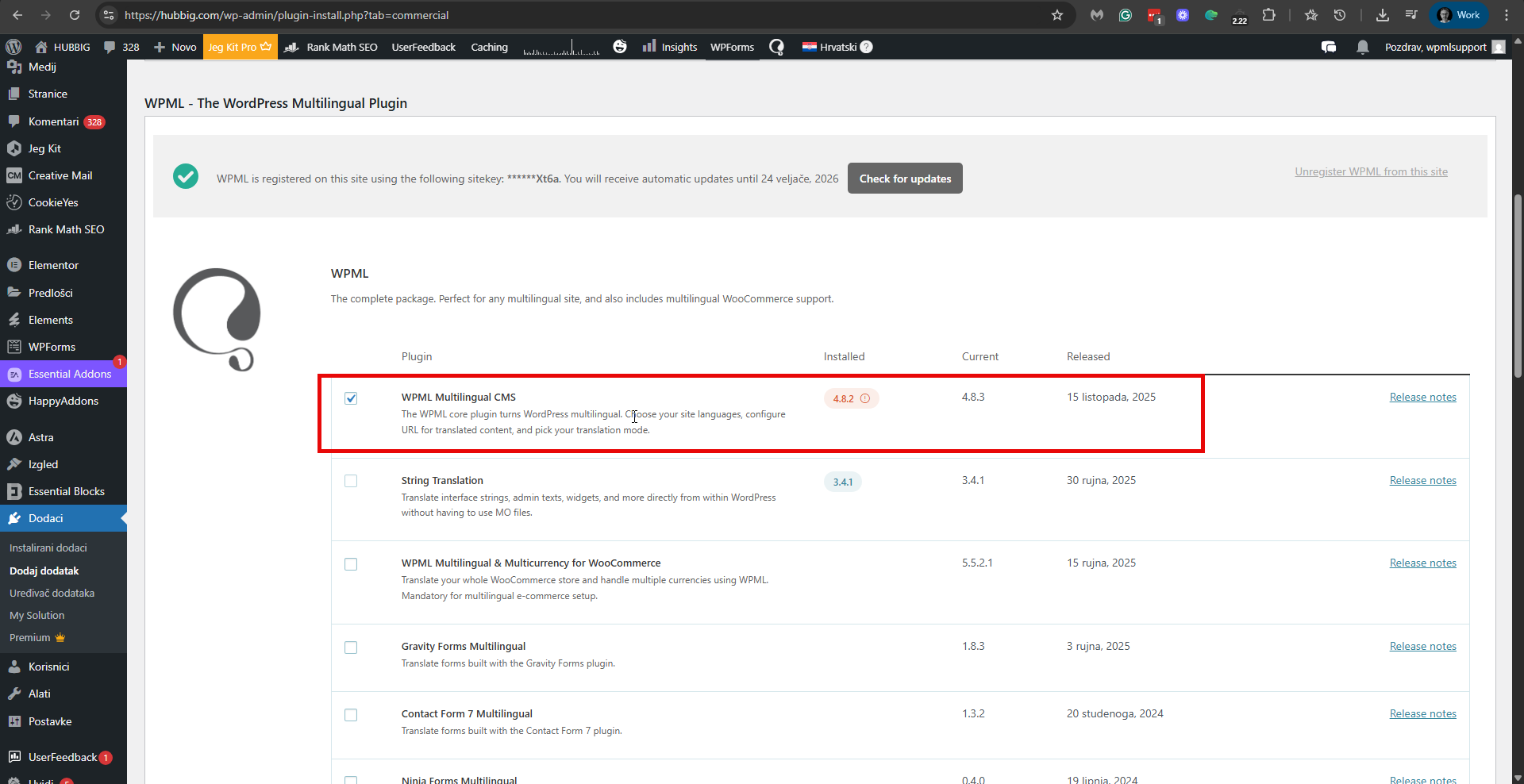Open Elementor in the sidebar menu
The width and height of the screenshot is (1524, 784).
point(53,265)
